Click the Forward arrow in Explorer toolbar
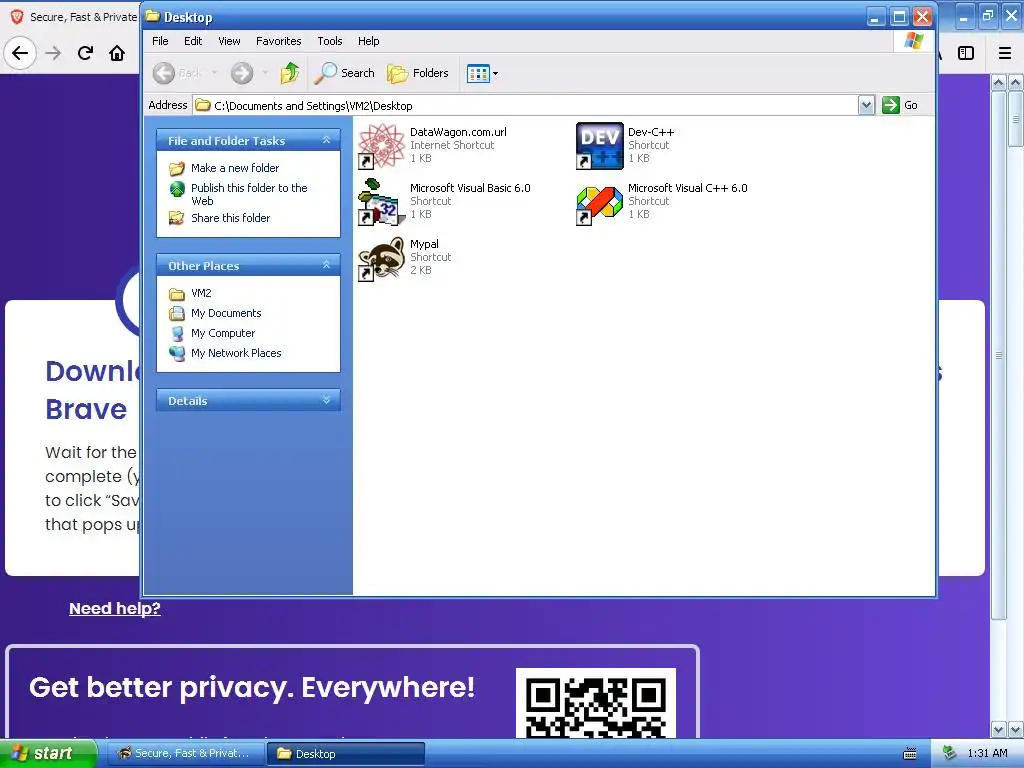This screenshot has height=768, width=1024. (242, 73)
